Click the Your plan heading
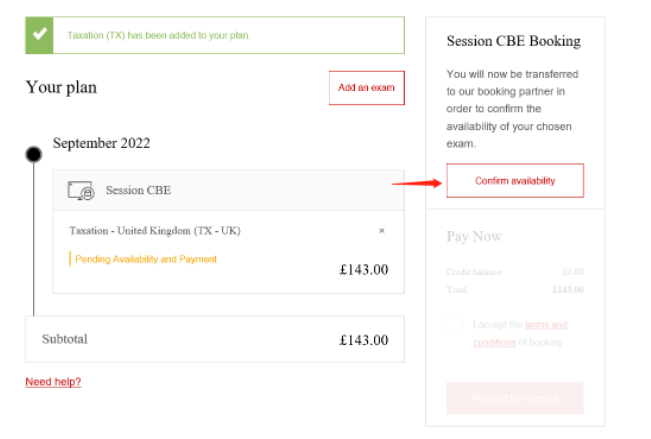Image resolution: width=651 pixels, height=439 pixels. click(61, 88)
